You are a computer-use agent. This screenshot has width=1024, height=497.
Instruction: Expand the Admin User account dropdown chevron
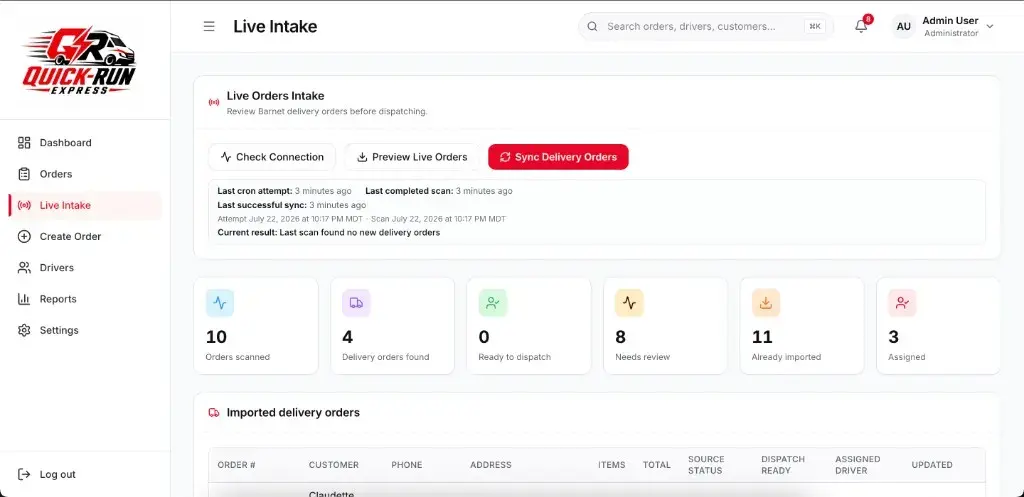[989, 27]
